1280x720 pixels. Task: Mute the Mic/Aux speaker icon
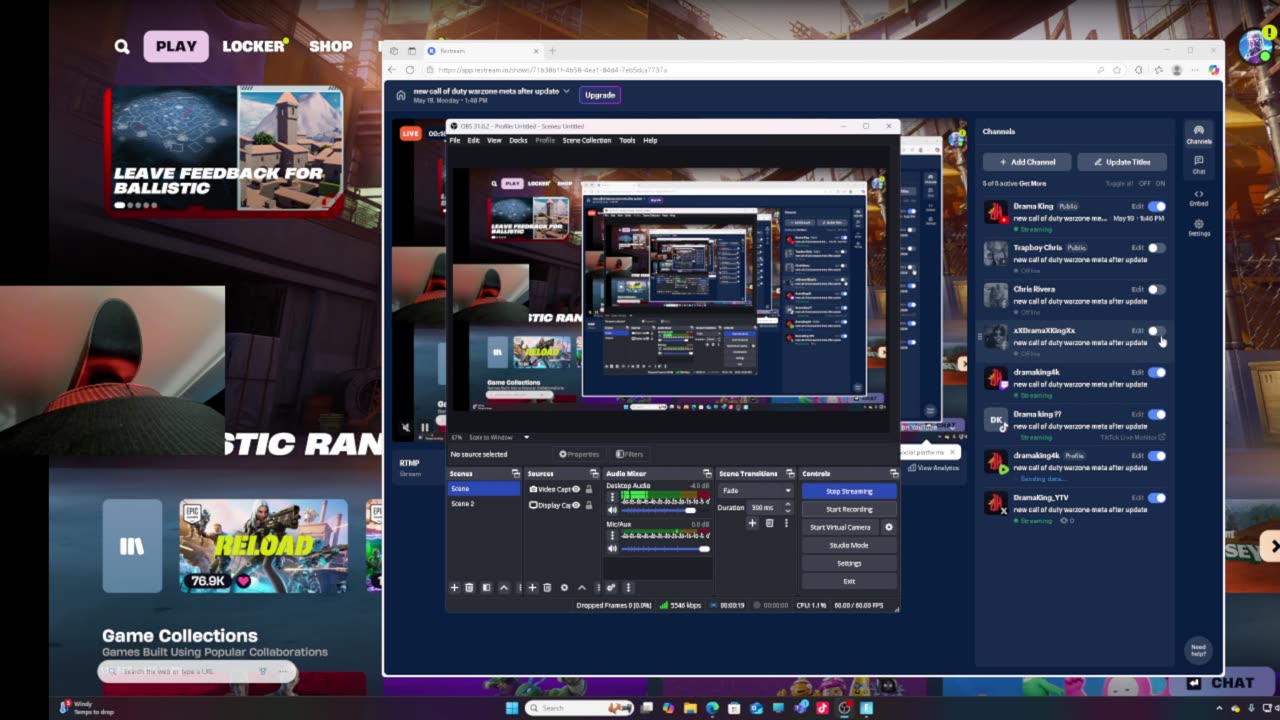coord(612,549)
